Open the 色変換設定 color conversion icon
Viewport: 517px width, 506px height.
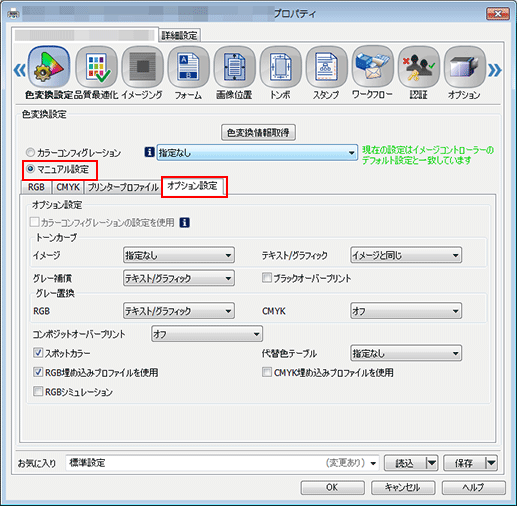[49, 67]
